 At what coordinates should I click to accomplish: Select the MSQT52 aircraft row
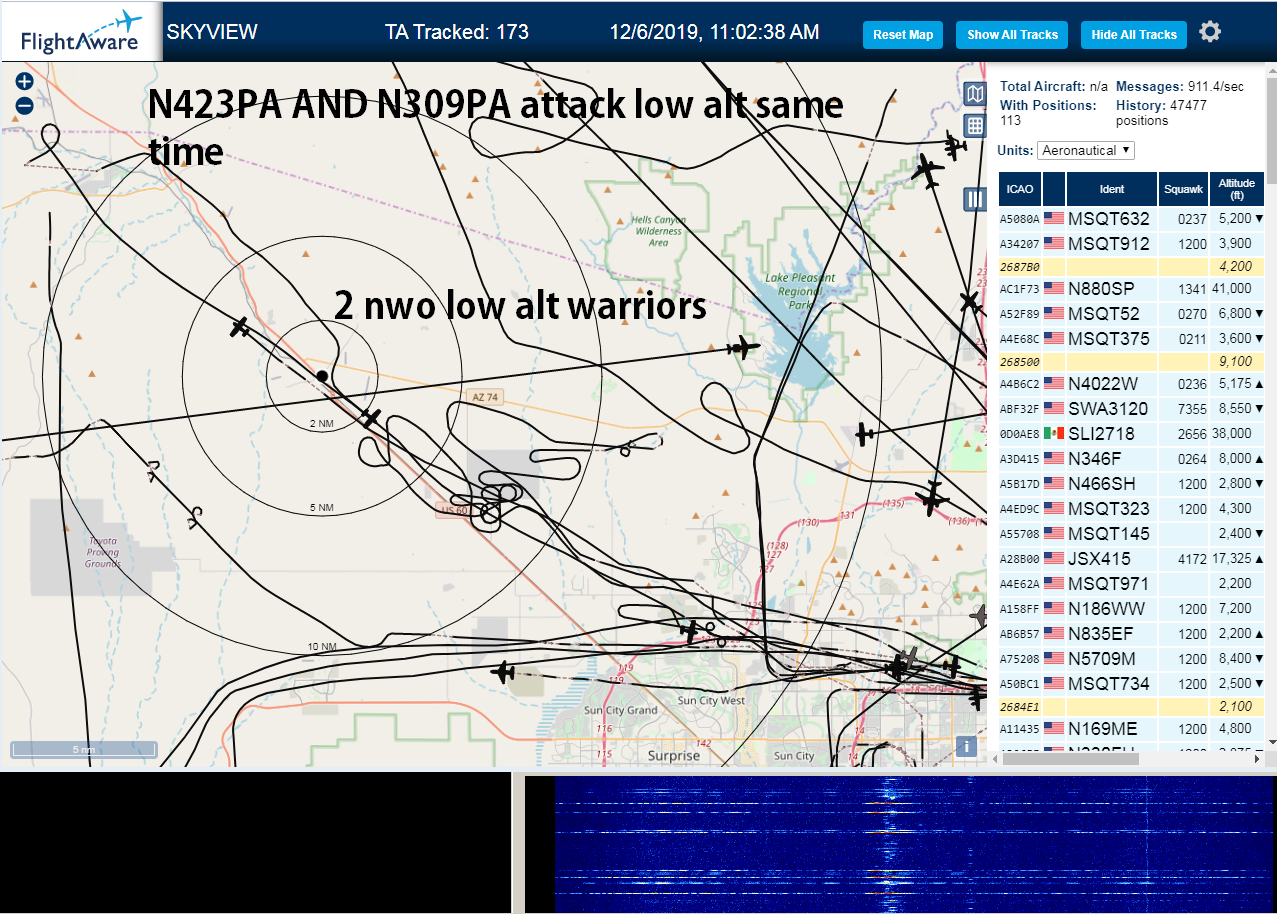(1131, 314)
